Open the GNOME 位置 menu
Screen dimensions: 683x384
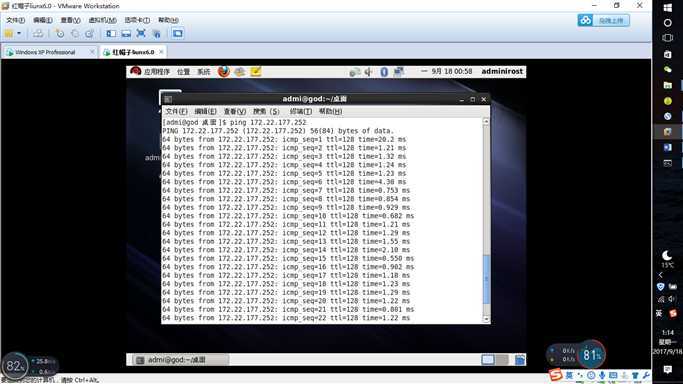pyautogui.click(x=183, y=72)
